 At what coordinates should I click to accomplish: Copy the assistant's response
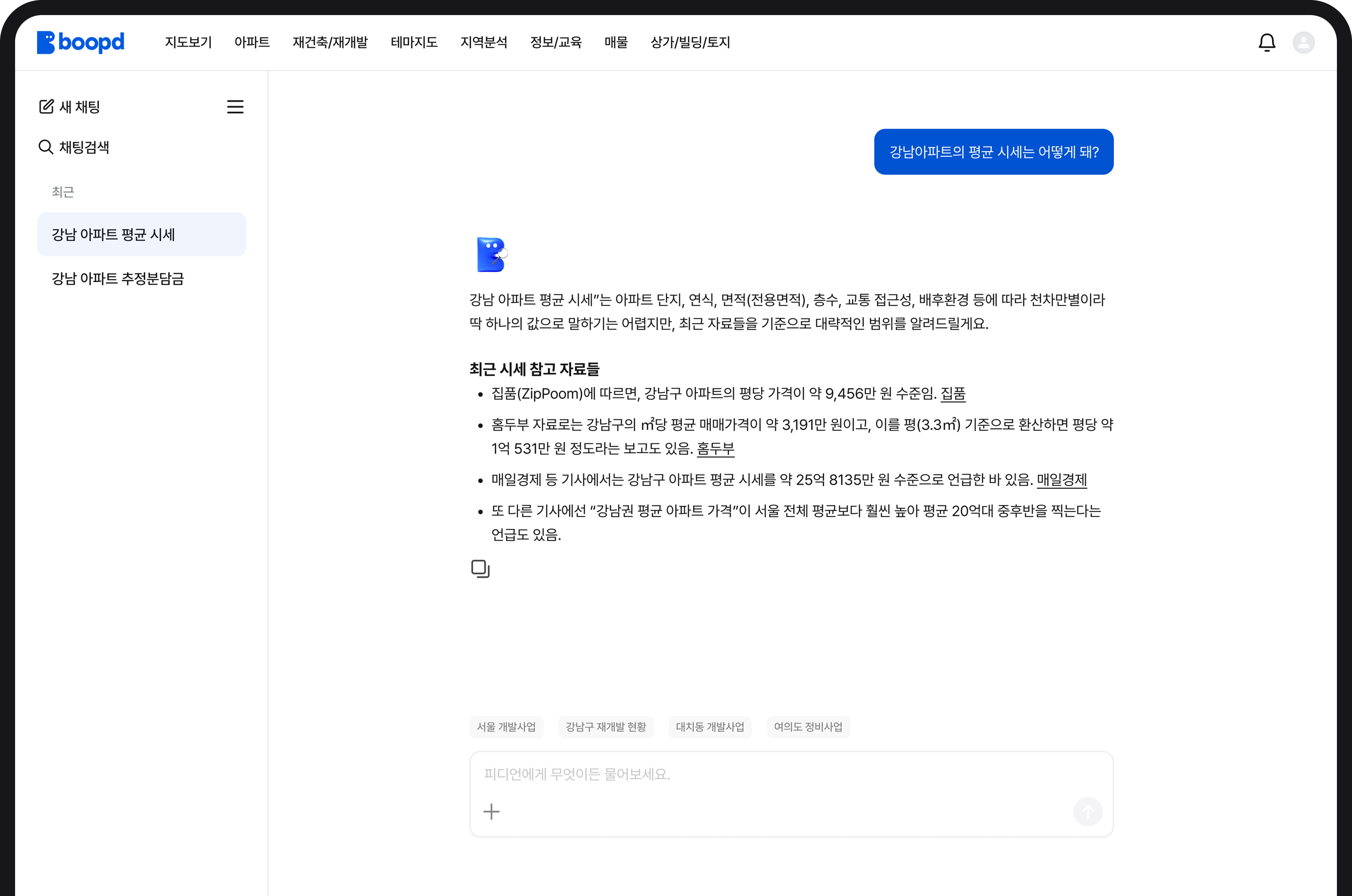(x=480, y=569)
